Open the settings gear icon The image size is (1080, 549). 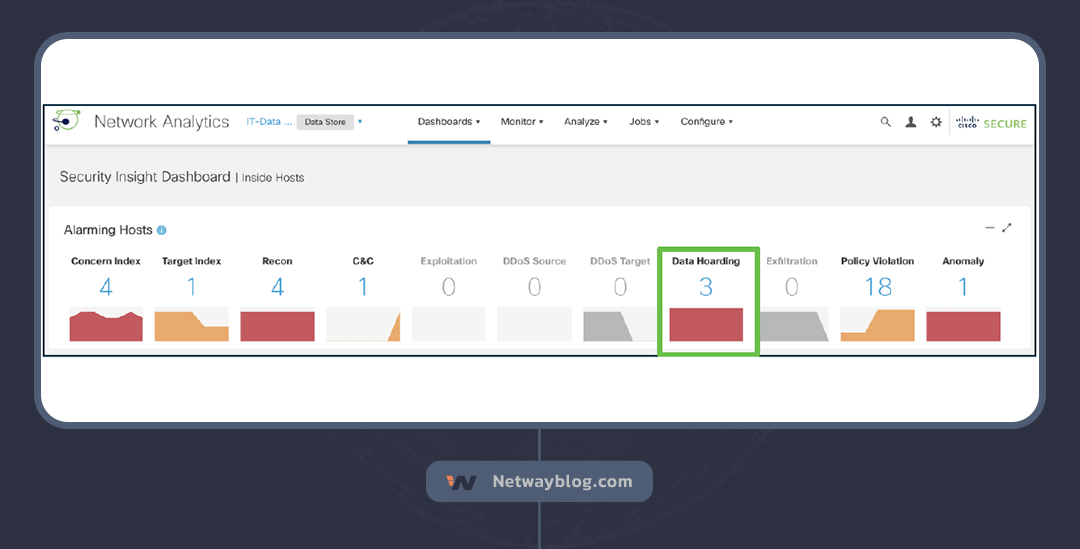click(x=936, y=122)
